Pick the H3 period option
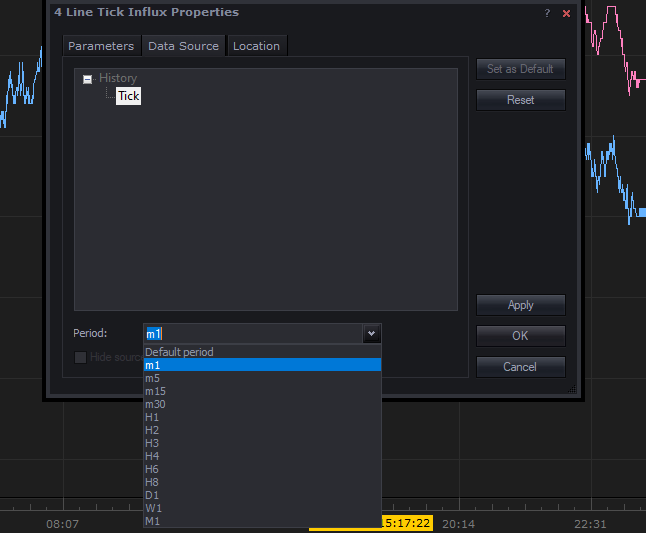 coord(262,443)
